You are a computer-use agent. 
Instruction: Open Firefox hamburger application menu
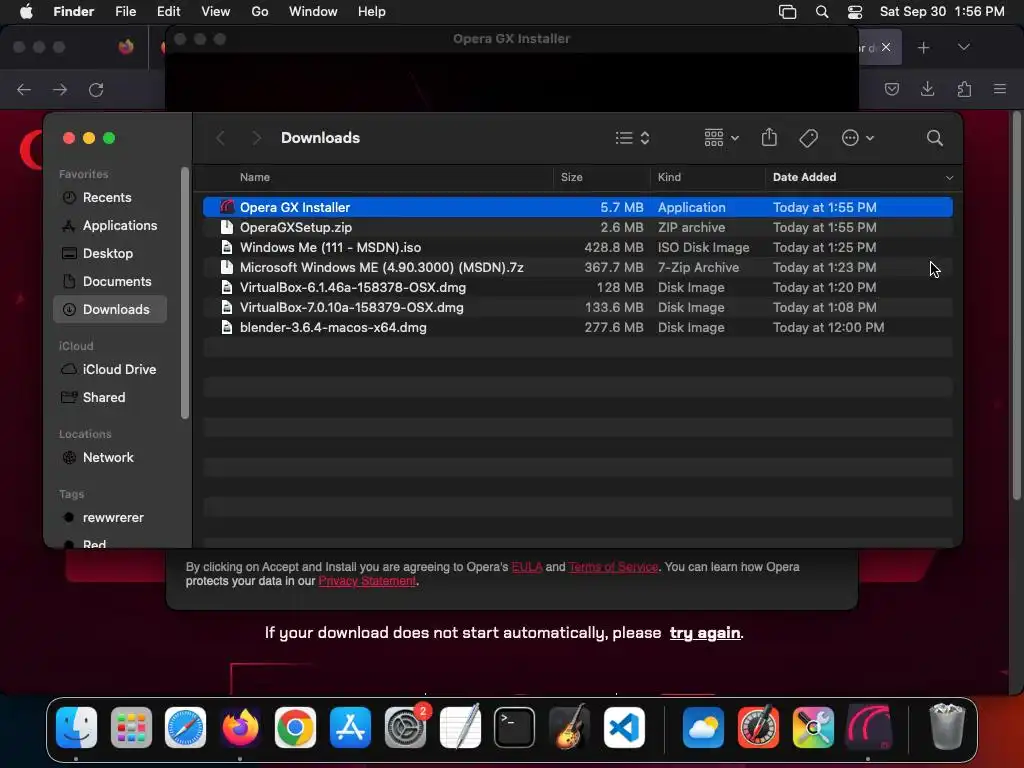(1000, 89)
